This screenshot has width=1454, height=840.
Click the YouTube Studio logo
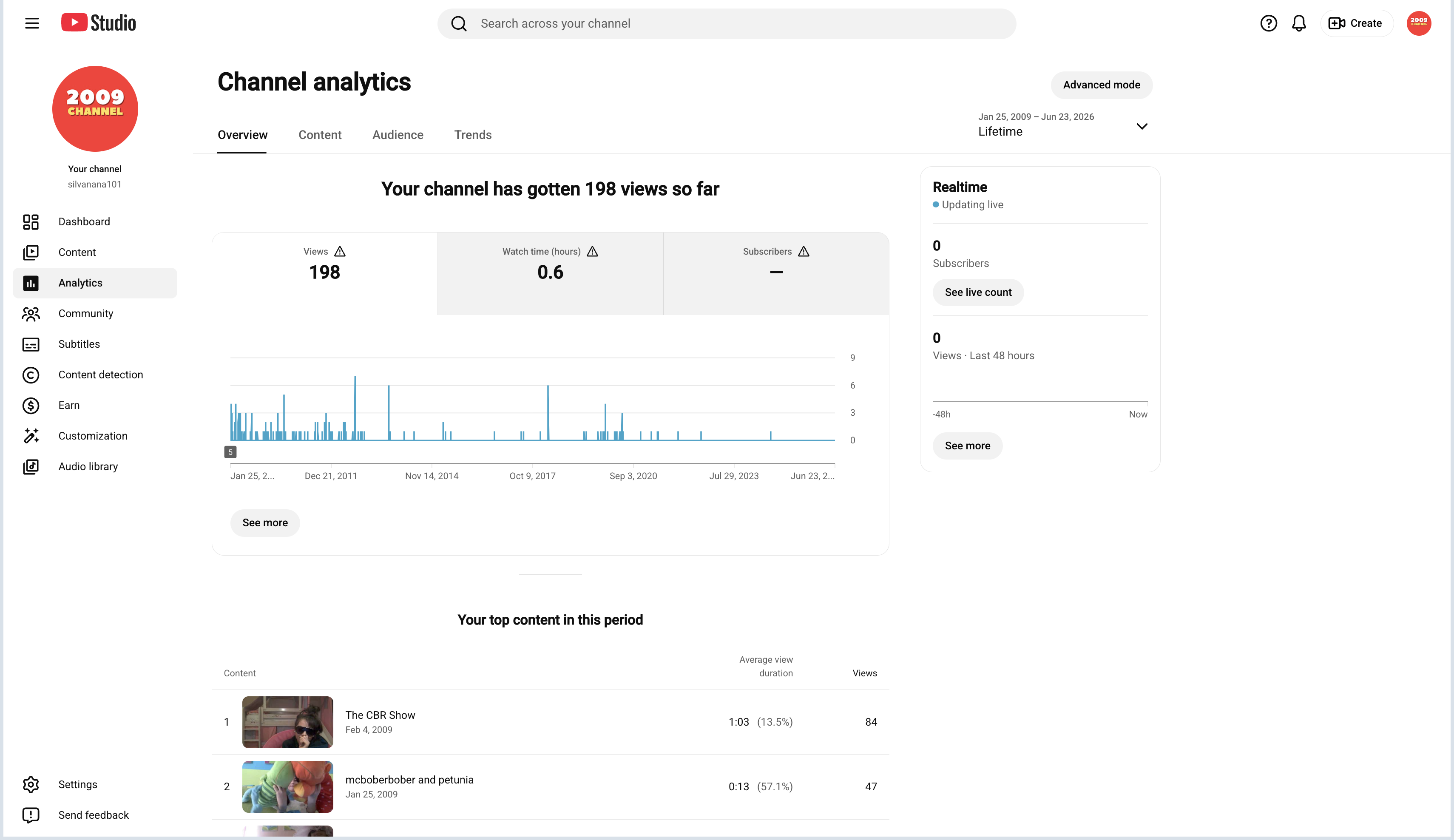point(99,23)
